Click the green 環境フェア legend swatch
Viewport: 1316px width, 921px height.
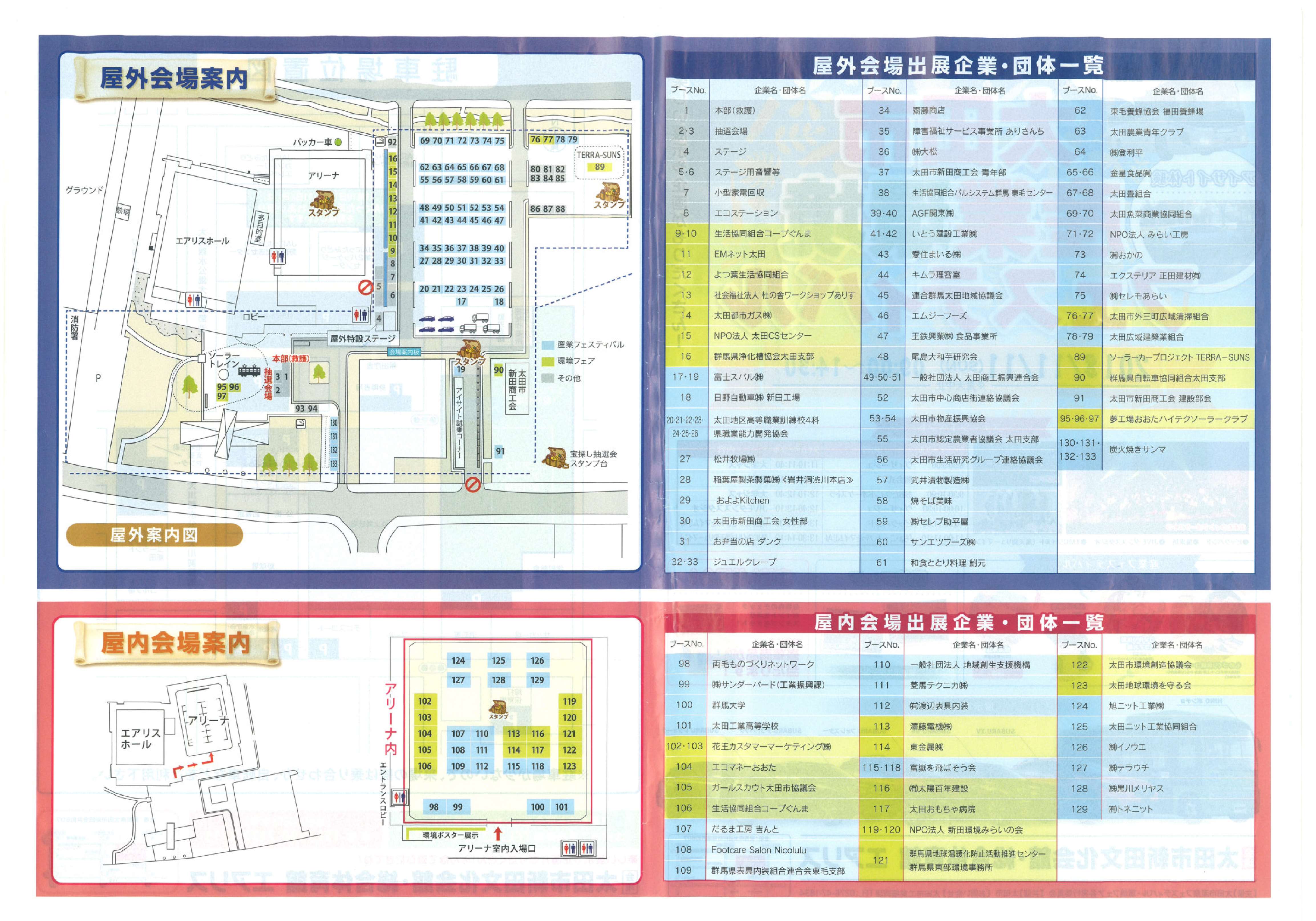(x=548, y=361)
